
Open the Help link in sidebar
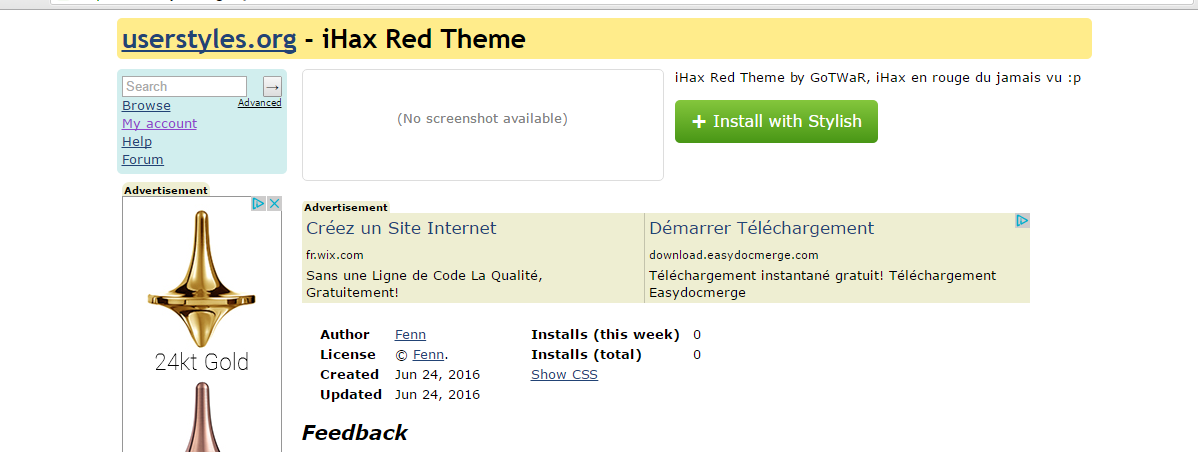(x=137, y=142)
